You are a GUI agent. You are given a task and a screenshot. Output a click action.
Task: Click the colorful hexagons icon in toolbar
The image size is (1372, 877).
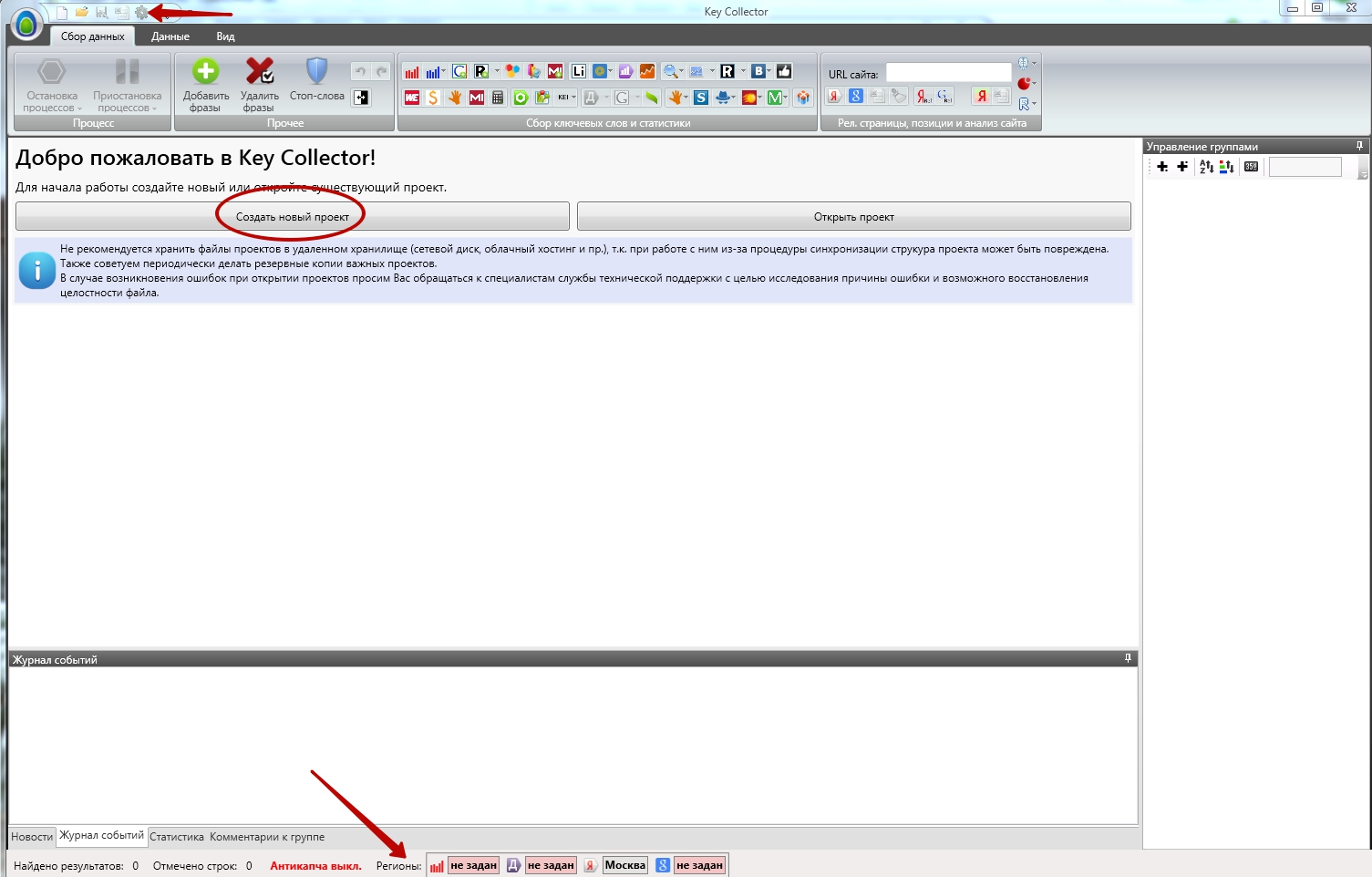(x=512, y=72)
